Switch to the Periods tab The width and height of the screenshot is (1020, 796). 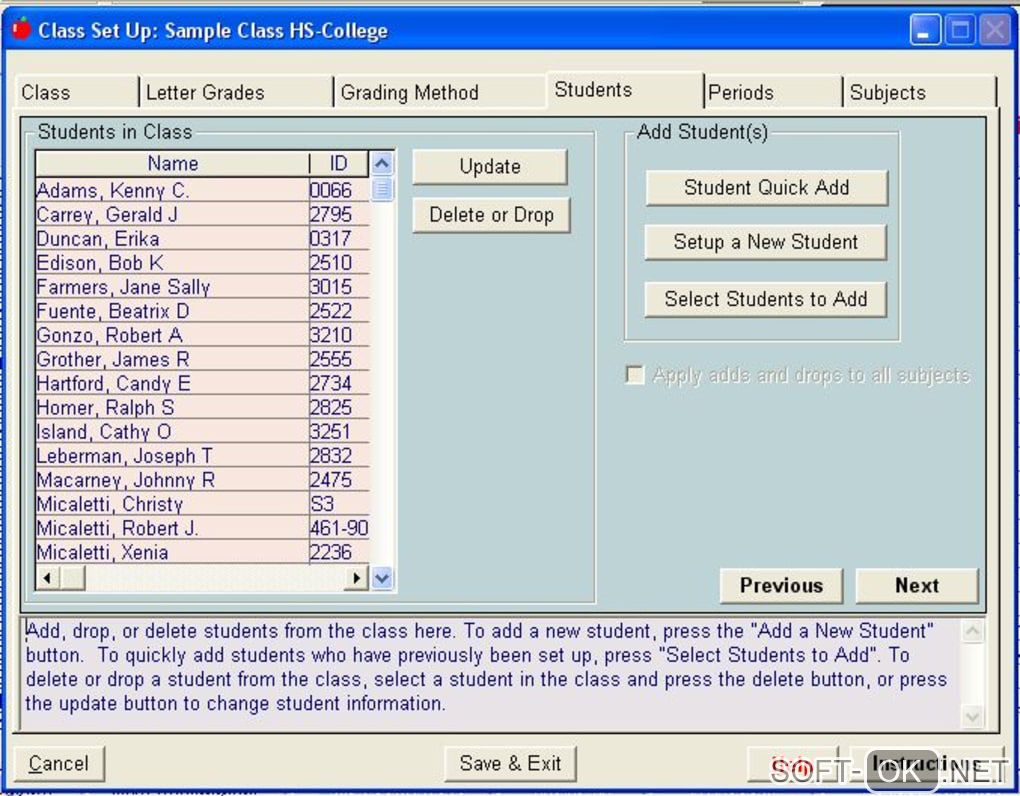coord(773,92)
